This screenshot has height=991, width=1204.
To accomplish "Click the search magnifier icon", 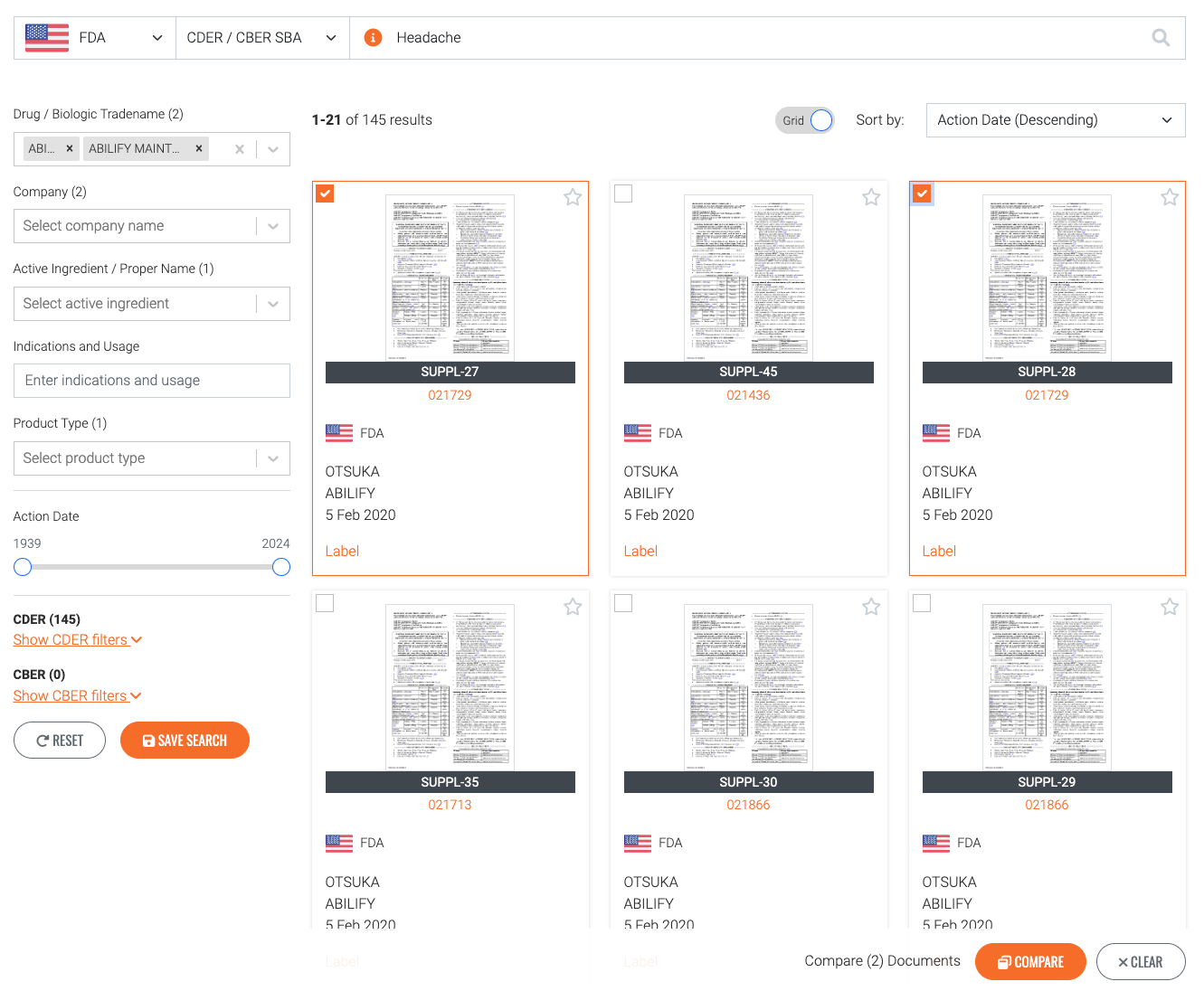I will click(1161, 38).
